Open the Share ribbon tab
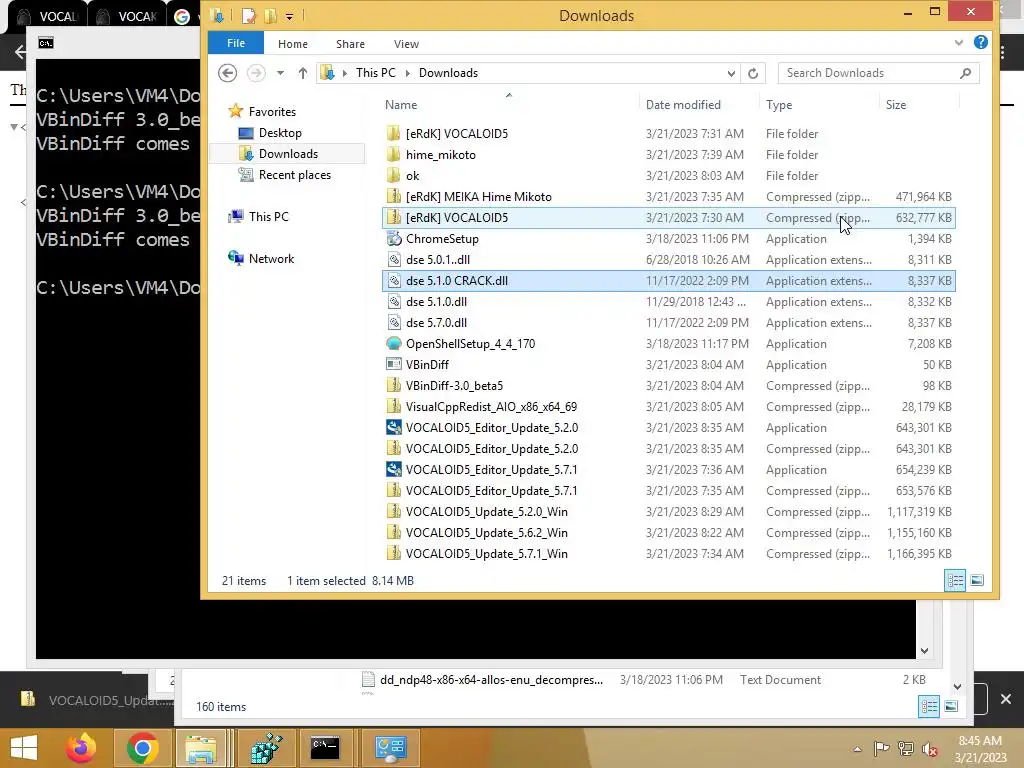Image resolution: width=1024 pixels, height=768 pixels. coord(350,44)
